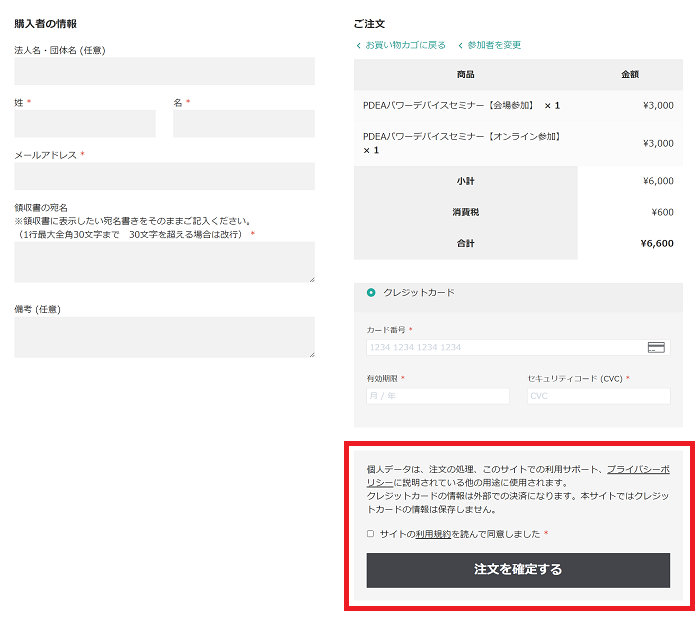The image size is (700, 619).
Task: Focus the 名 input field
Action: (244, 124)
